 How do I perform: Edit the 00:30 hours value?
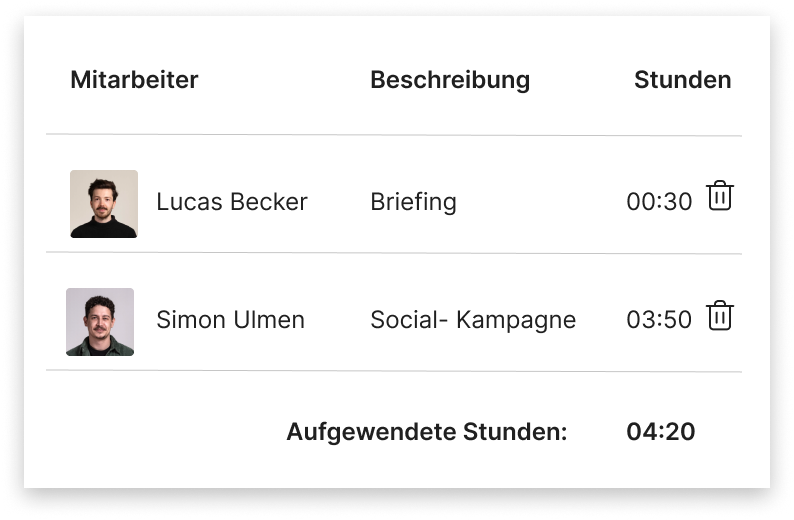[659, 202]
